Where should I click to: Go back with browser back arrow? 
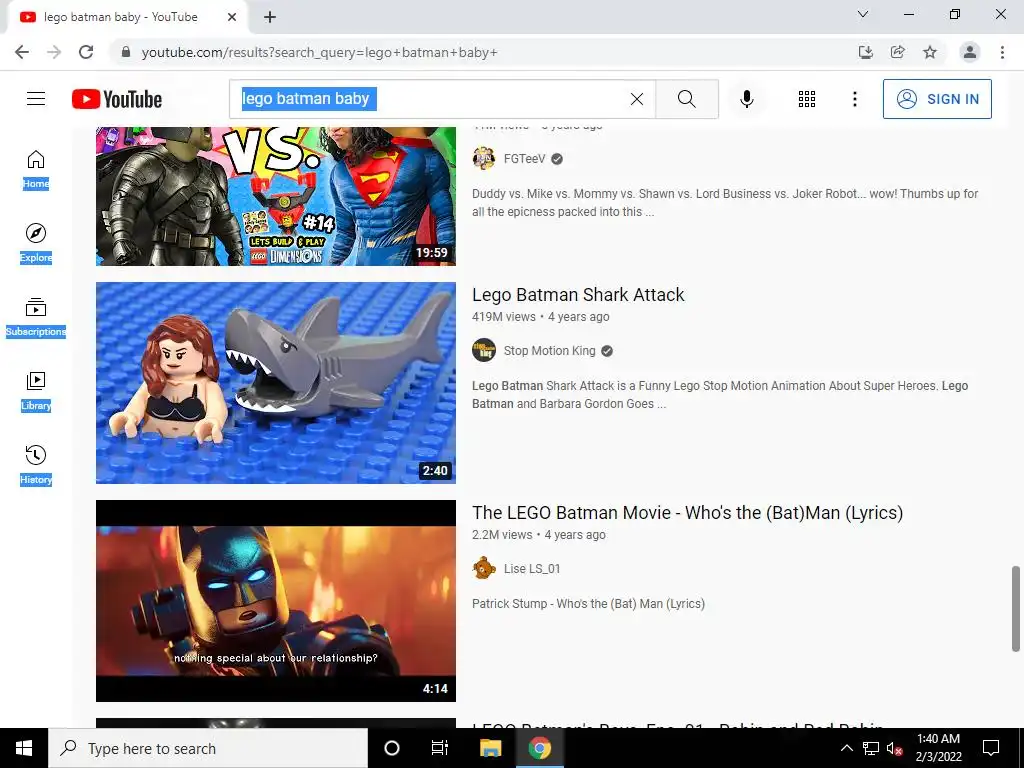point(22,52)
